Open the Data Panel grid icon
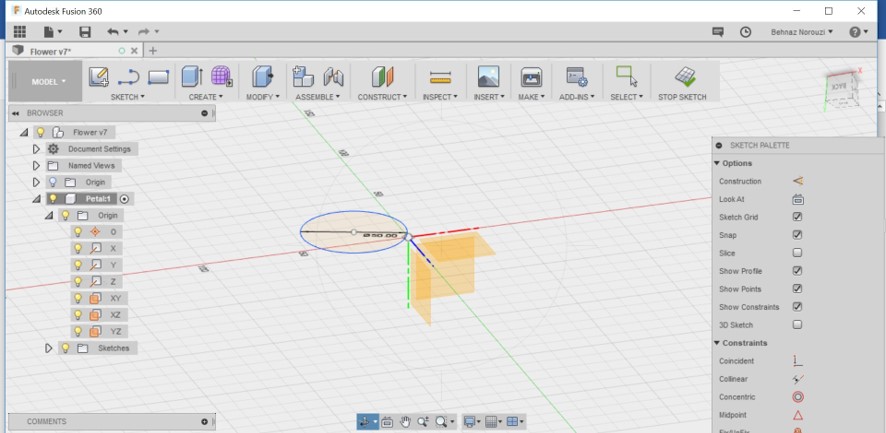Image resolution: width=886 pixels, height=433 pixels. (x=20, y=32)
